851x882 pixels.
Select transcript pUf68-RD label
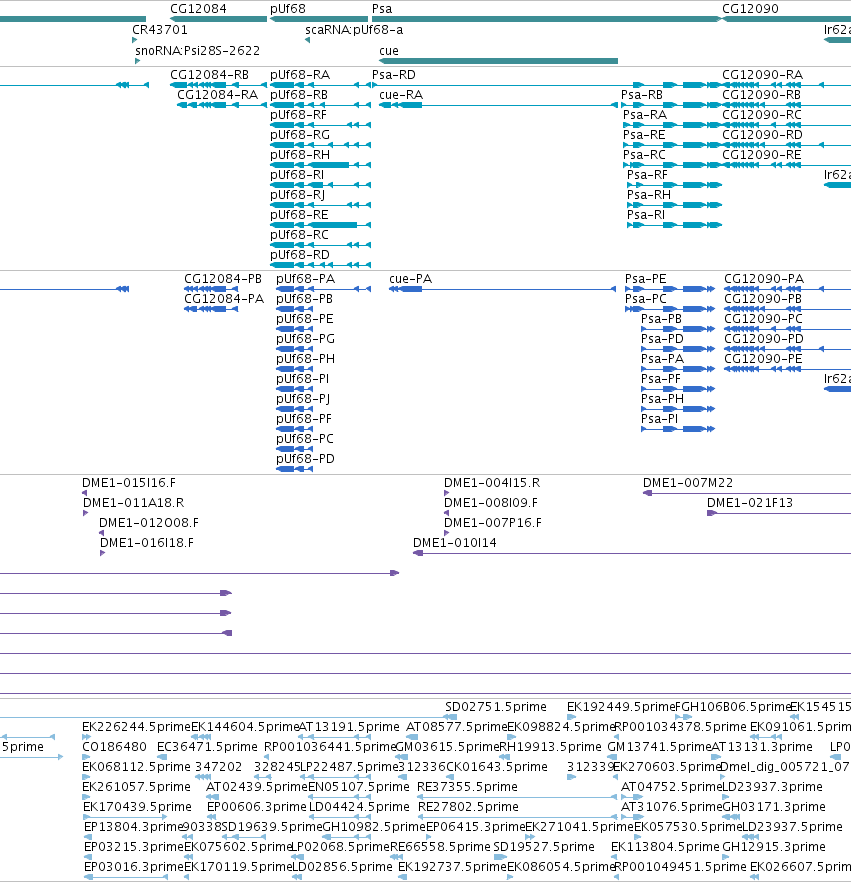300,255
